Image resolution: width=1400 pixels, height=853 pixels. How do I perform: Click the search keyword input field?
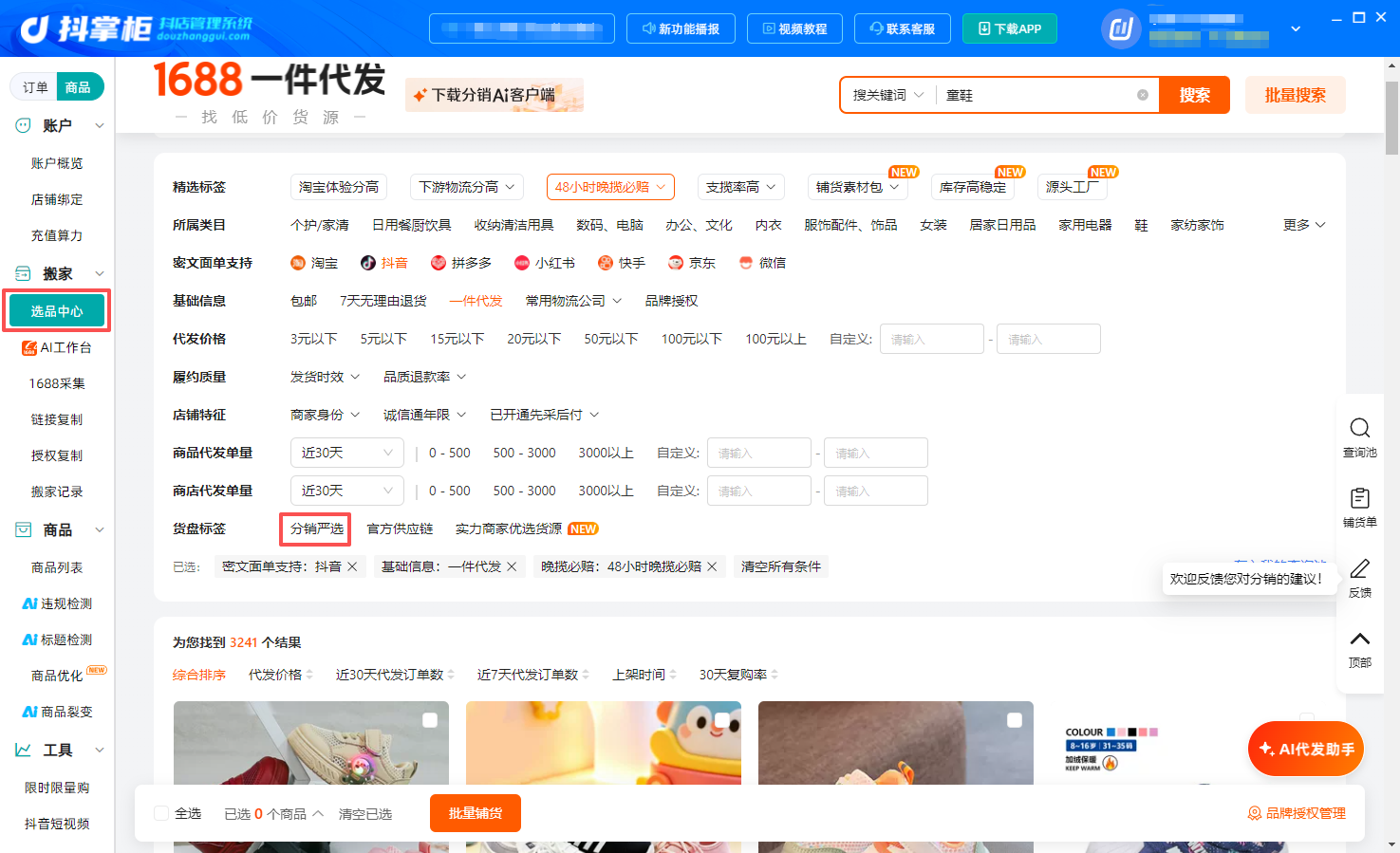pyautogui.click(x=1037, y=95)
